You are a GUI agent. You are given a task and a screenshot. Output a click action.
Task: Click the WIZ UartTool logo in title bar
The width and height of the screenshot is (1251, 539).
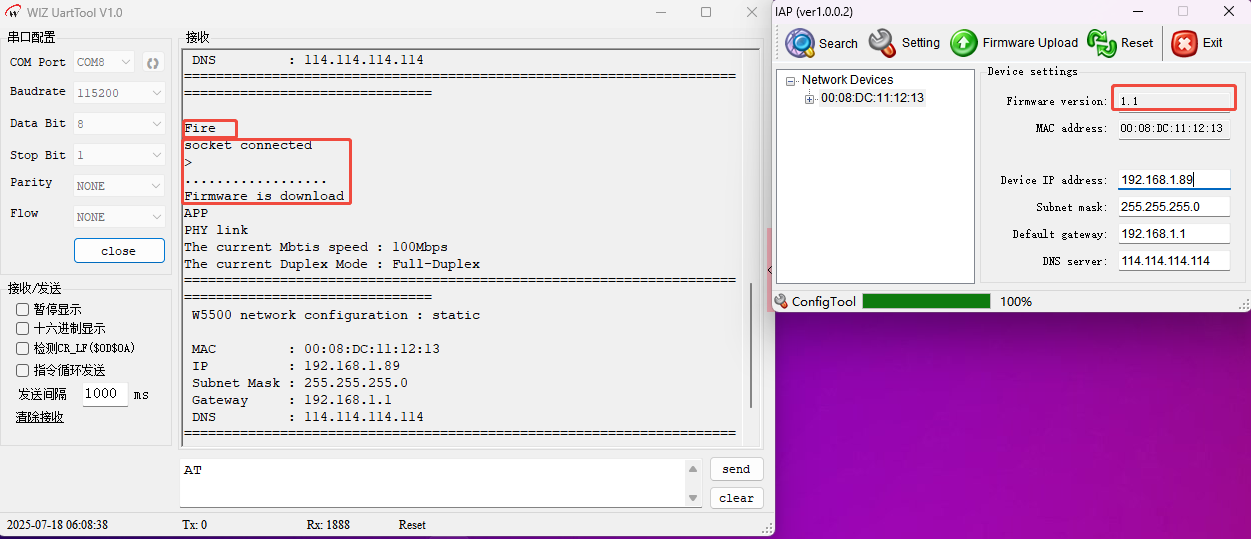pyautogui.click(x=14, y=12)
